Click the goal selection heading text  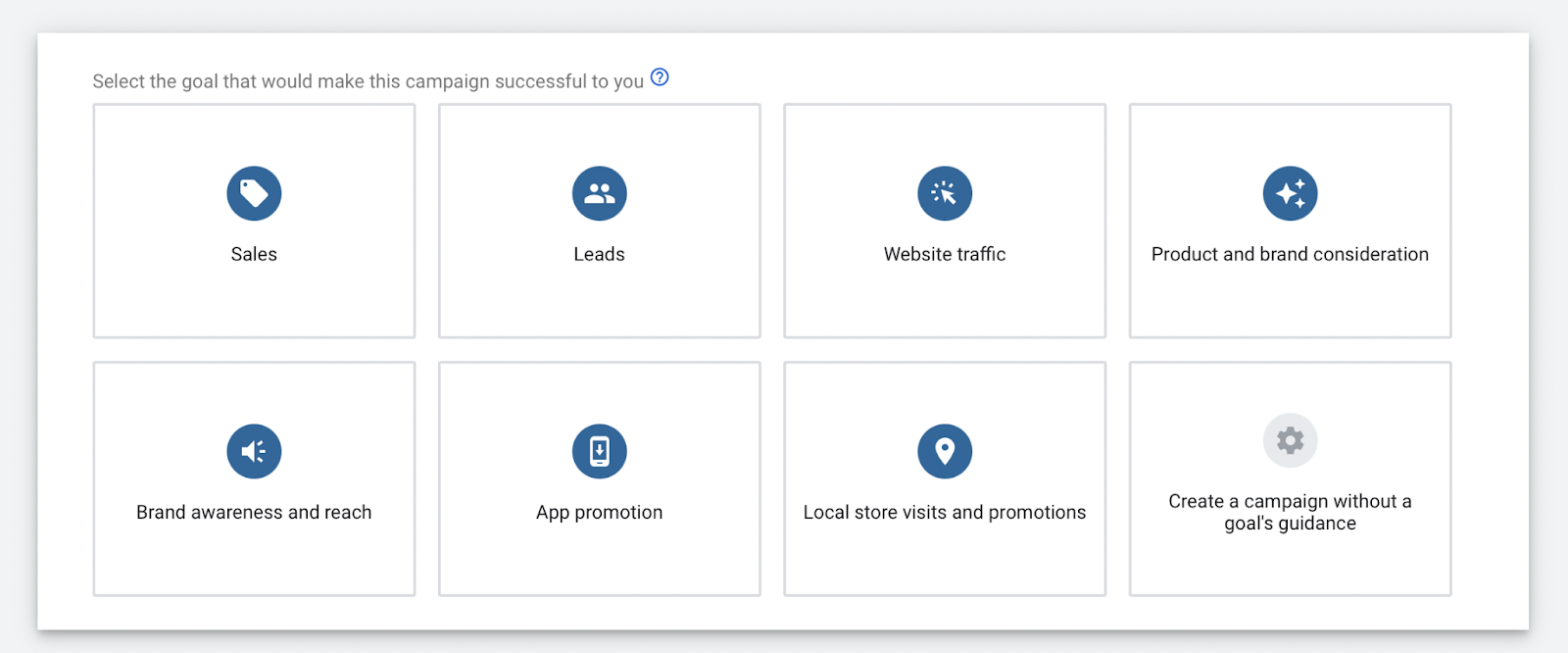click(x=367, y=81)
